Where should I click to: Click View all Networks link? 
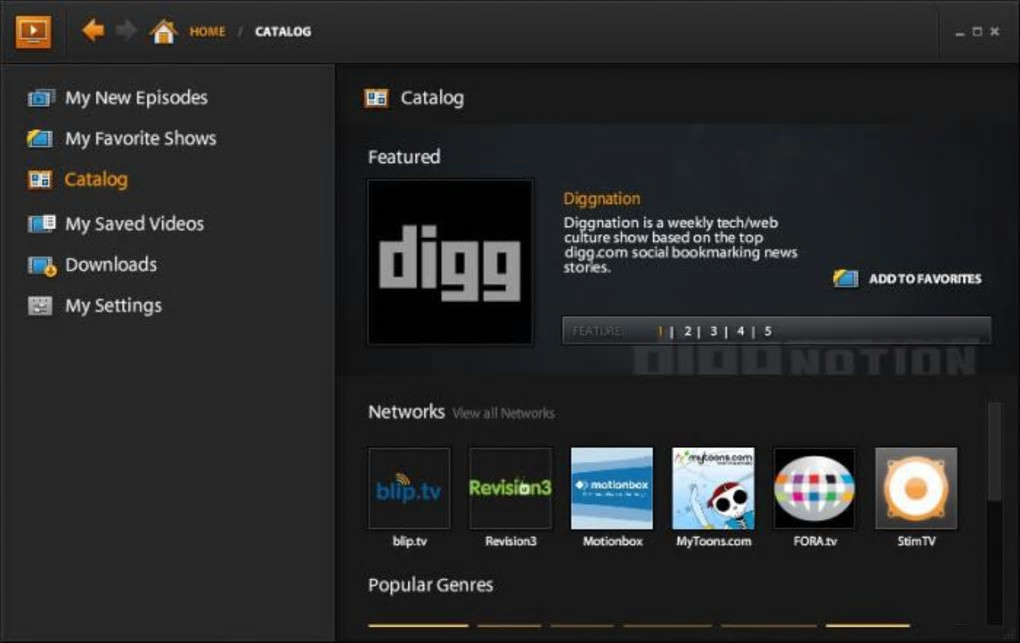pos(503,413)
